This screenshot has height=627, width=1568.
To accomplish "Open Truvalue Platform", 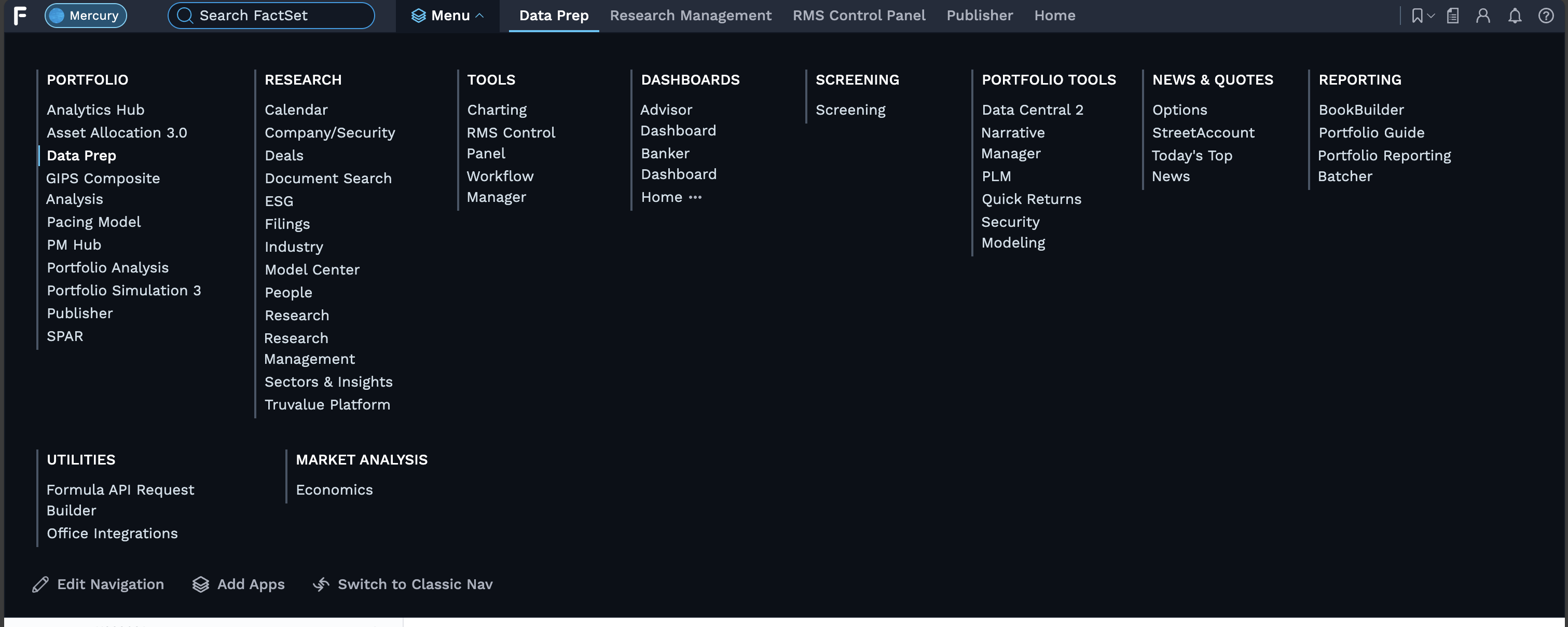I will pyautogui.click(x=327, y=405).
